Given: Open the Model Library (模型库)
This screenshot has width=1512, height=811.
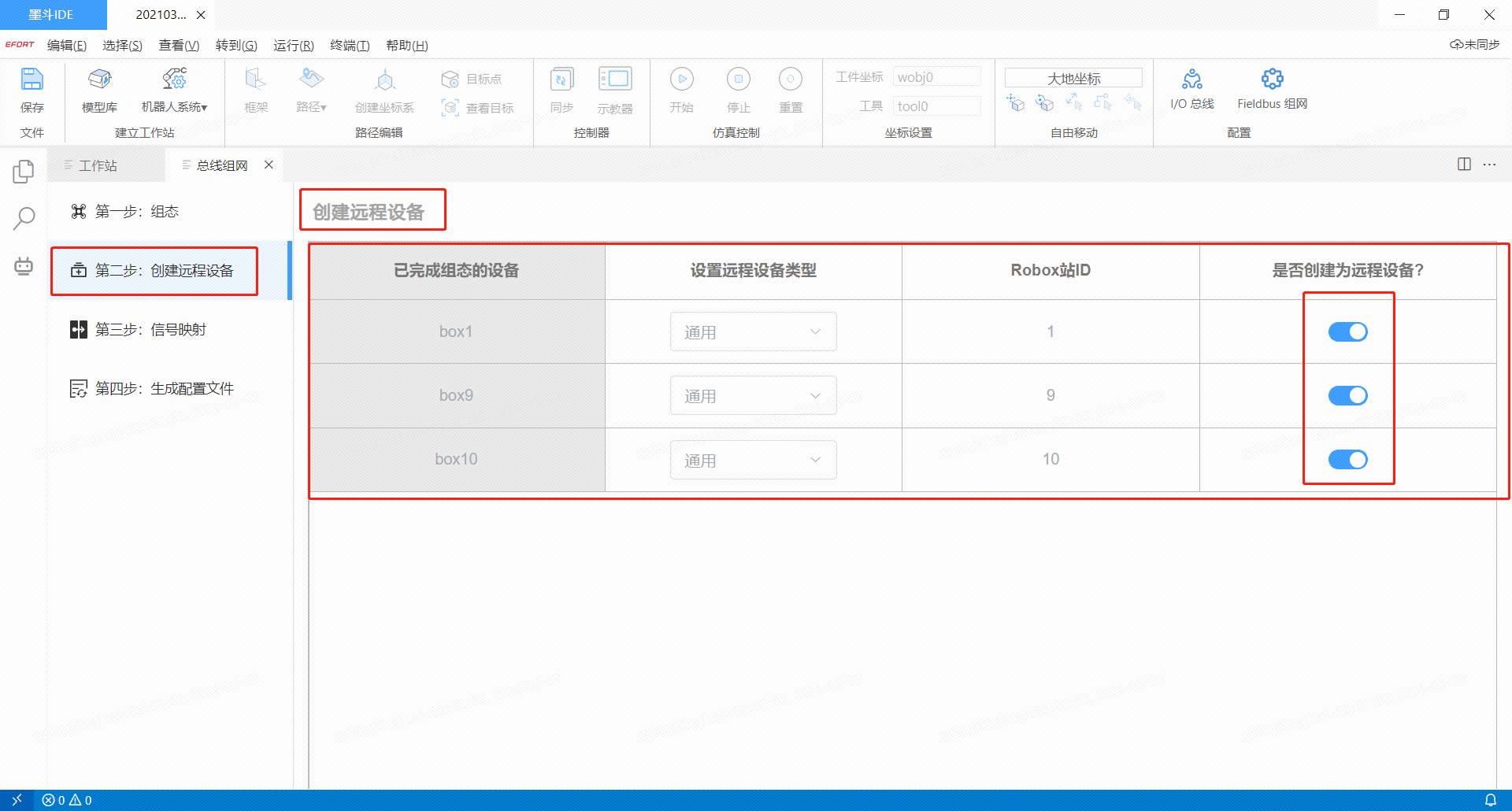Looking at the screenshot, I should pos(99,80).
